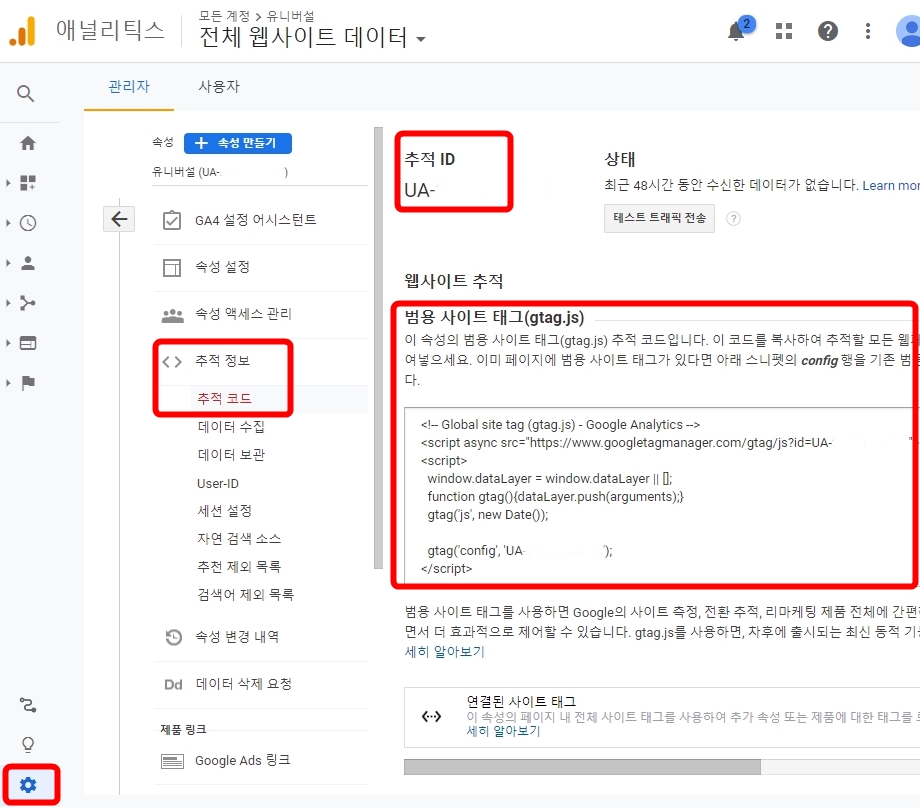Click the 추적 ID heading text
Image resolution: width=920 pixels, height=808 pixels.
click(x=429, y=160)
